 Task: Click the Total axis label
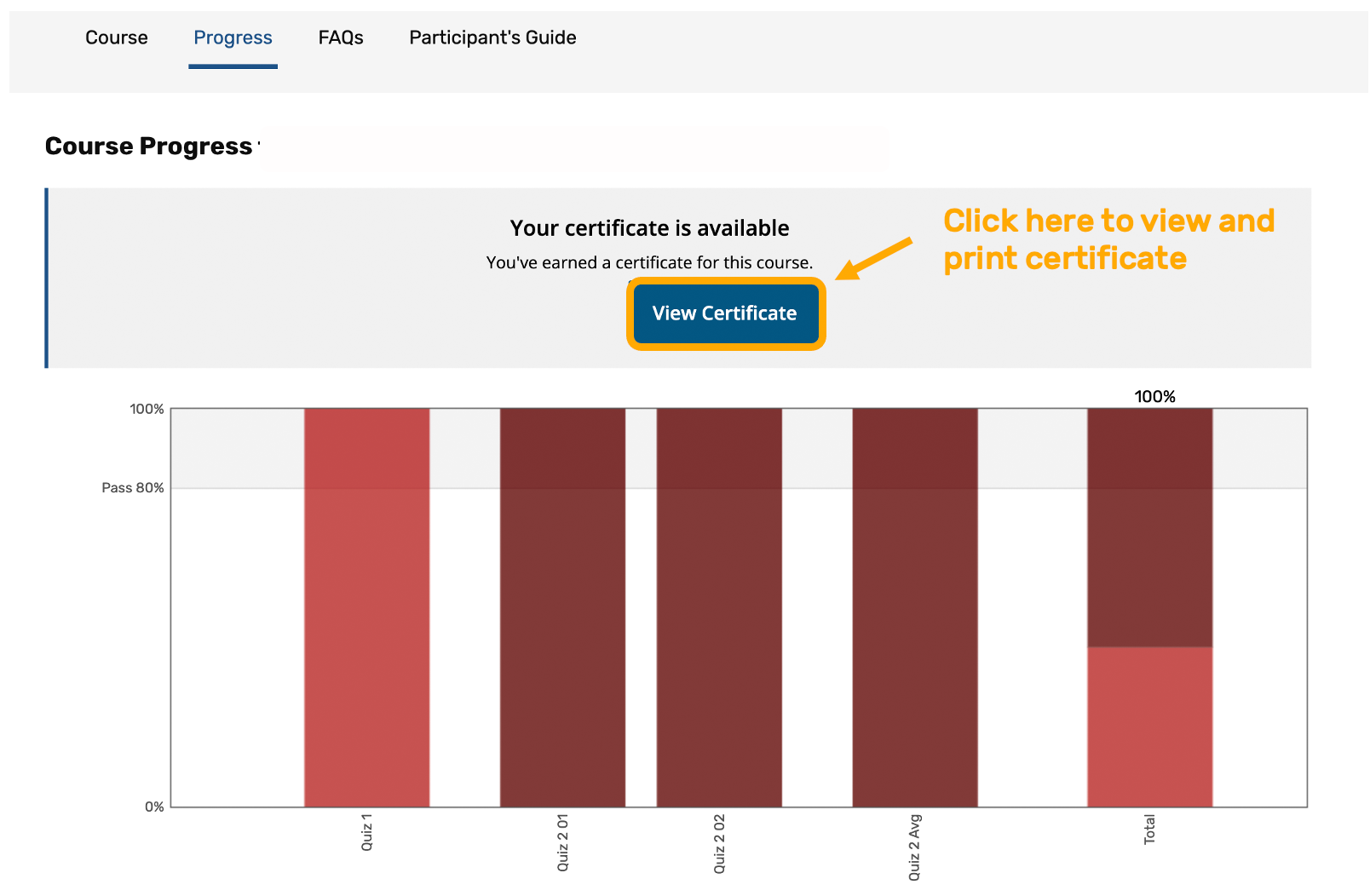click(1149, 830)
